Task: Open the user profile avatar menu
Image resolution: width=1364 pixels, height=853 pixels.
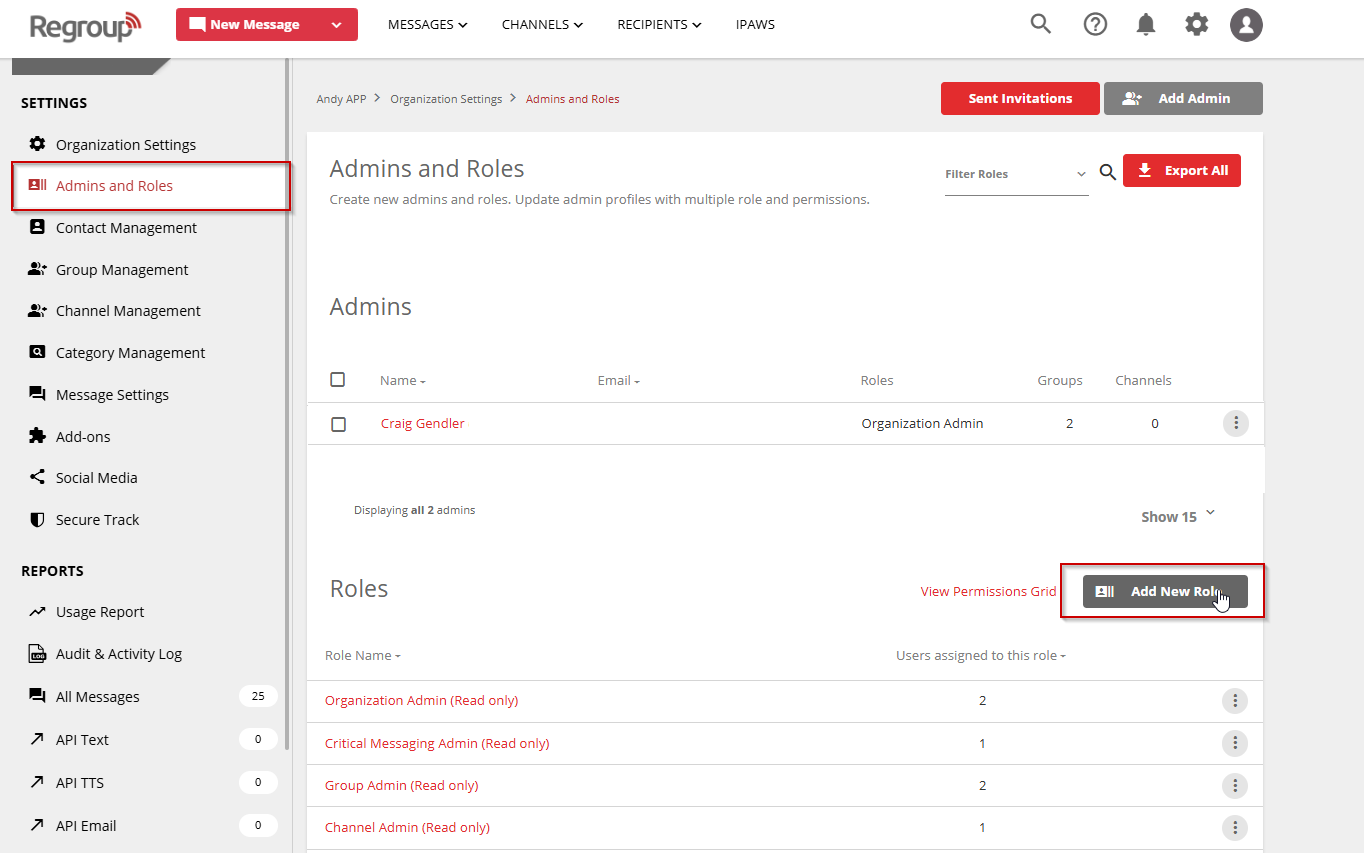Action: tap(1246, 25)
